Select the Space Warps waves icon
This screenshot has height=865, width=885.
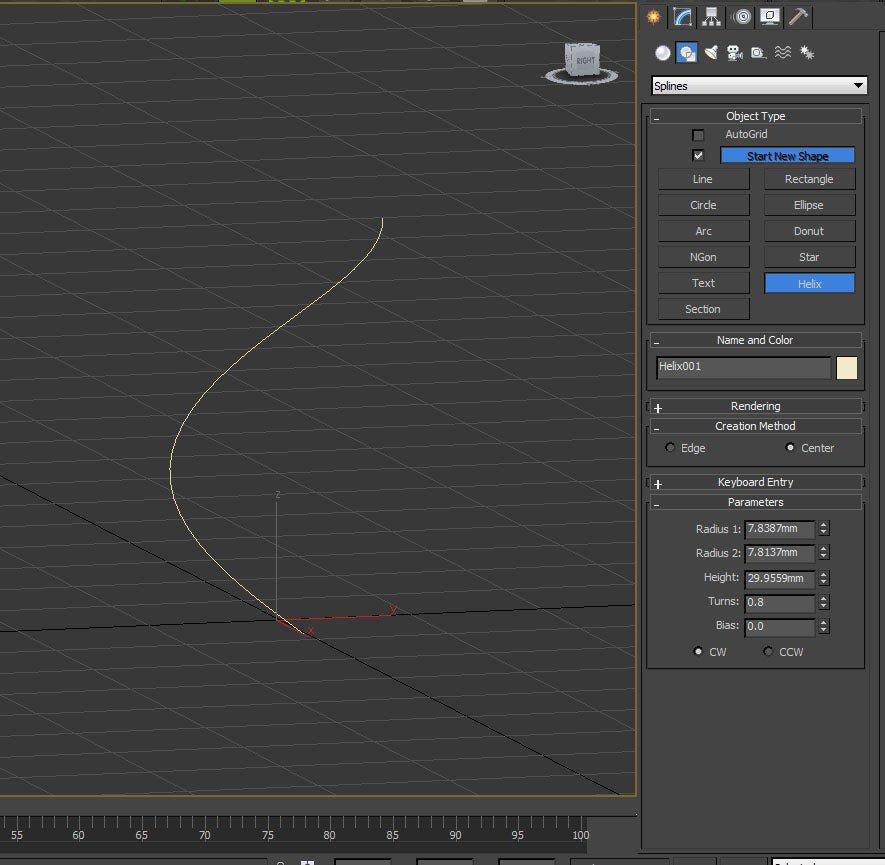point(783,53)
